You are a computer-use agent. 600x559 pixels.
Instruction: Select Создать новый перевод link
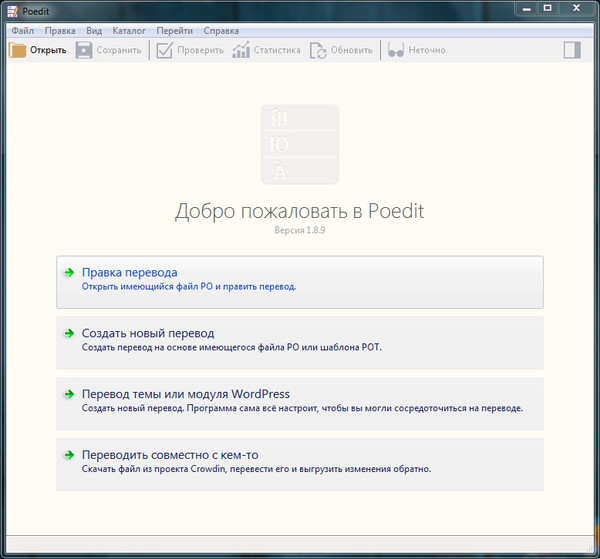tap(148, 333)
